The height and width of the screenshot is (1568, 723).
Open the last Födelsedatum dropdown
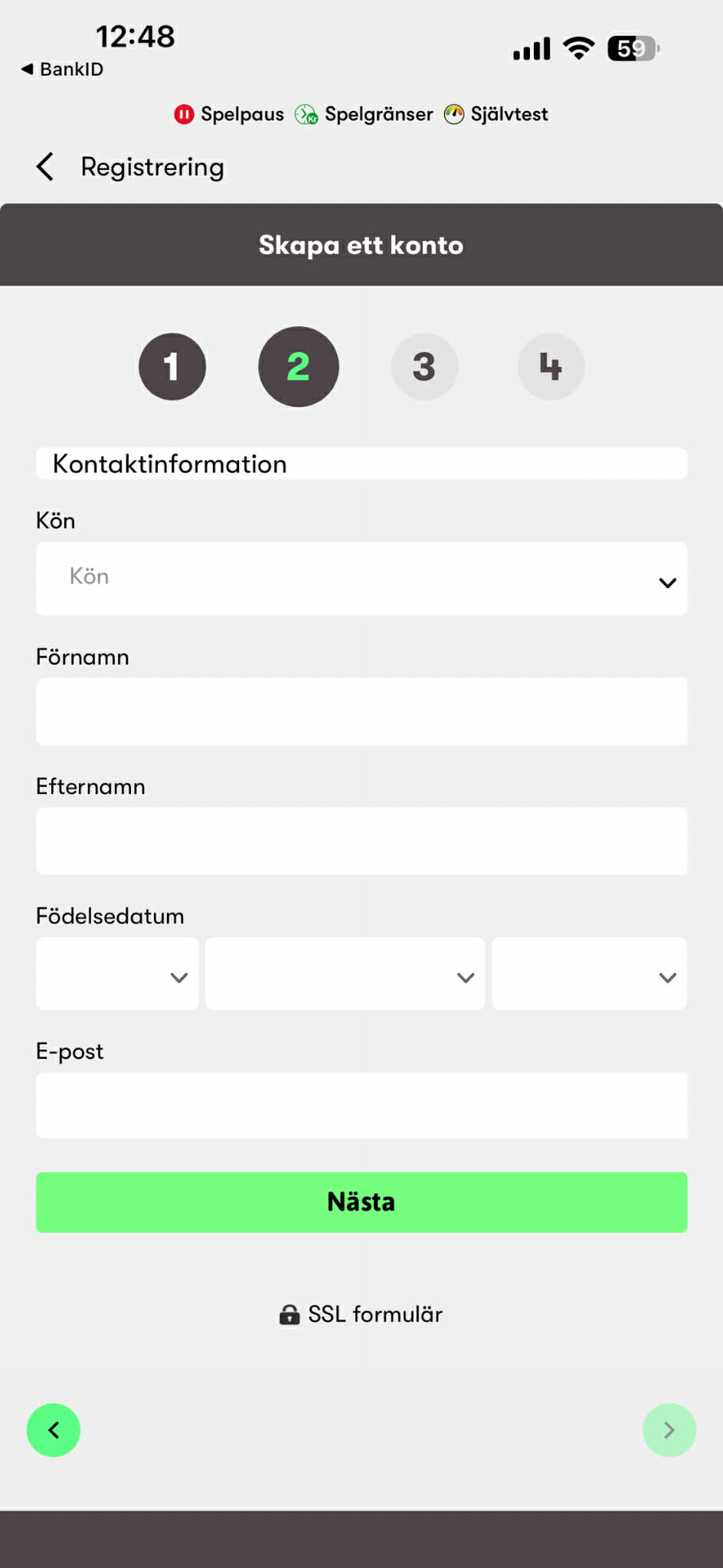589,974
